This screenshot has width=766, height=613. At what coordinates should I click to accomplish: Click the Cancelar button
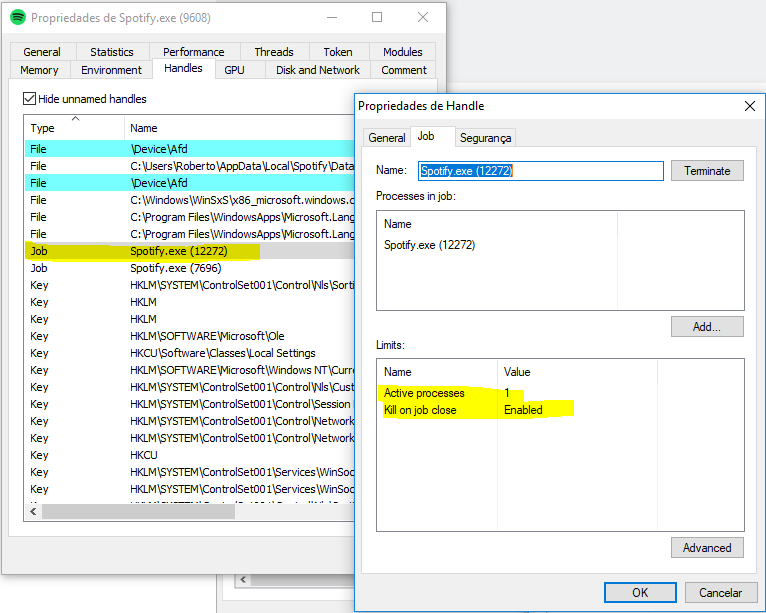point(721,592)
